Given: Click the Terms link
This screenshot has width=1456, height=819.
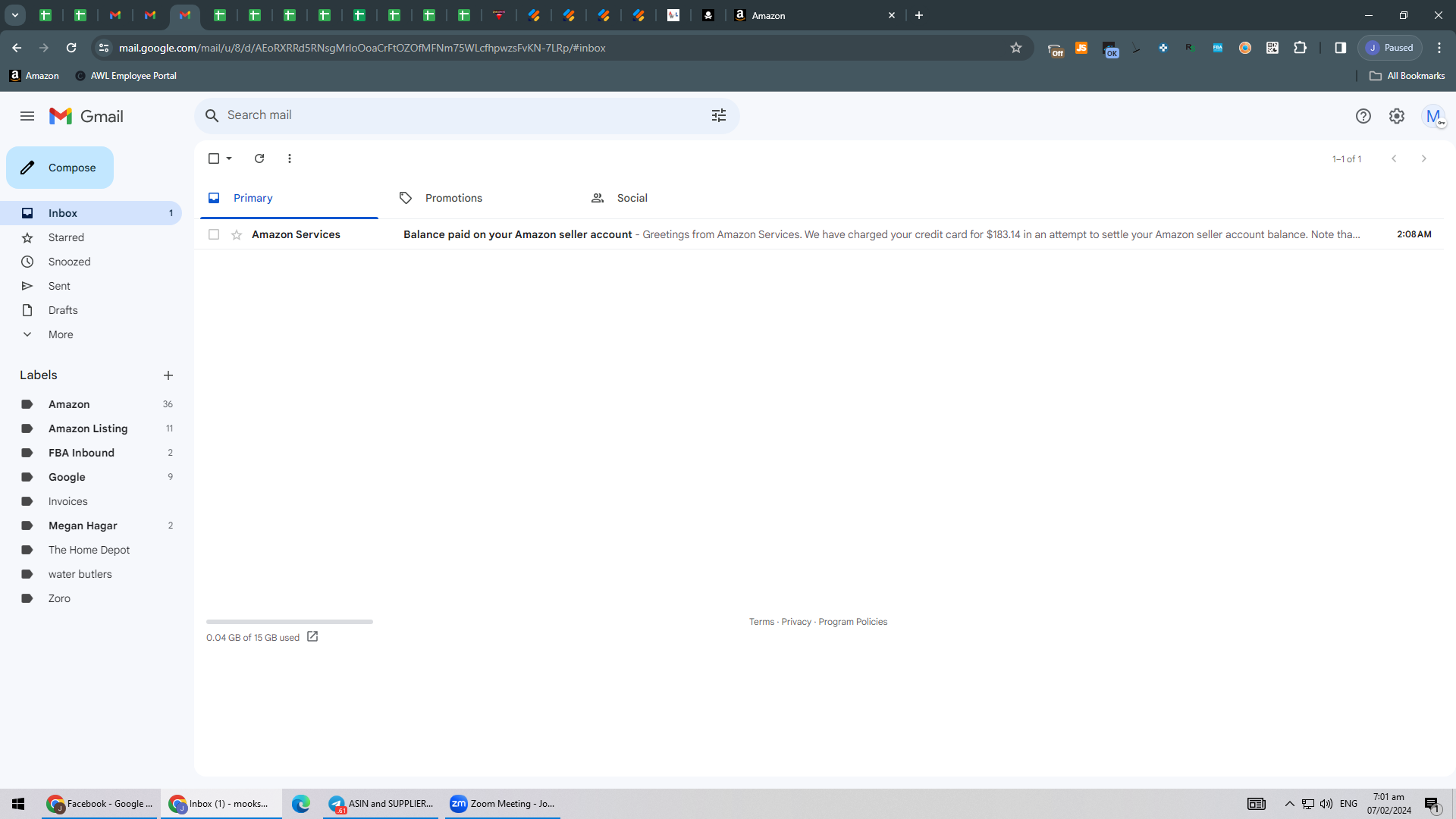Looking at the screenshot, I should [x=761, y=622].
